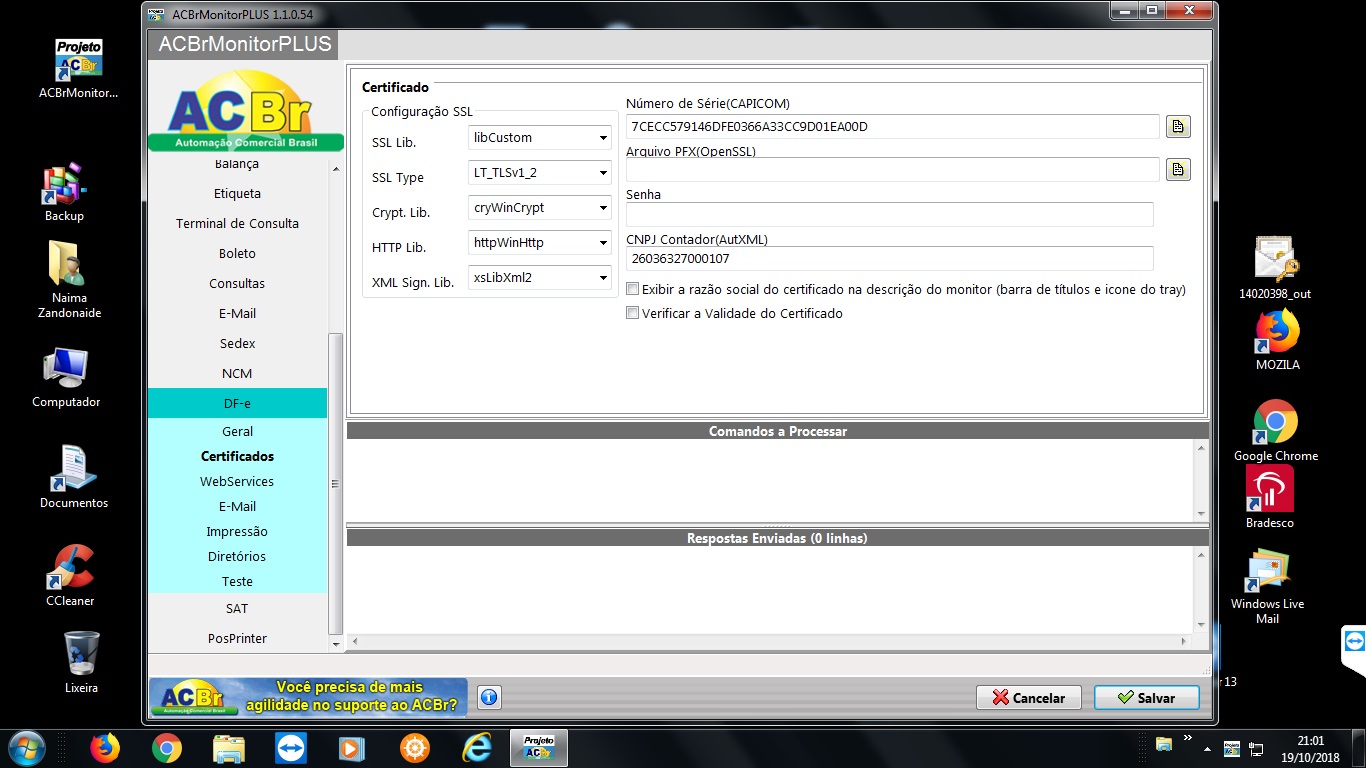
Task: Open Chrome from taskbar
Action: (x=166, y=748)
